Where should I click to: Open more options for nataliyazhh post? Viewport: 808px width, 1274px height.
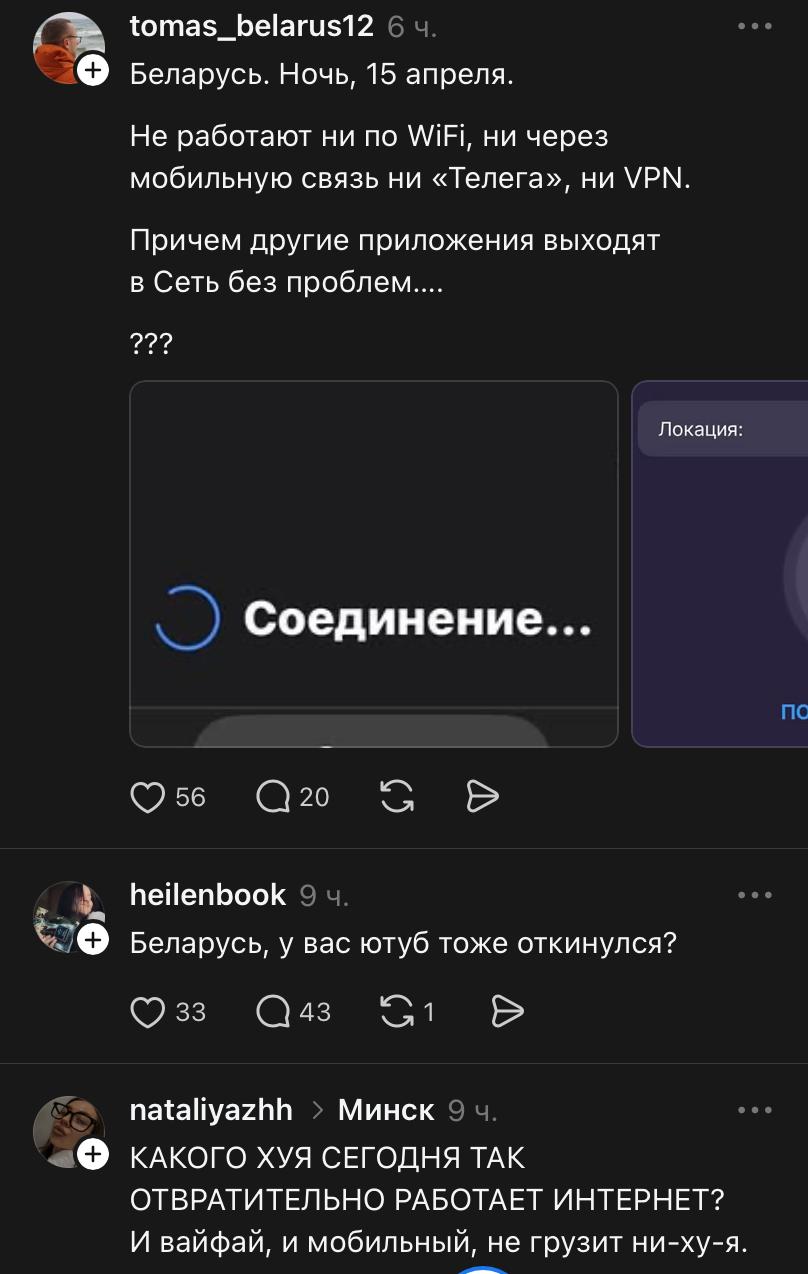755,1110
